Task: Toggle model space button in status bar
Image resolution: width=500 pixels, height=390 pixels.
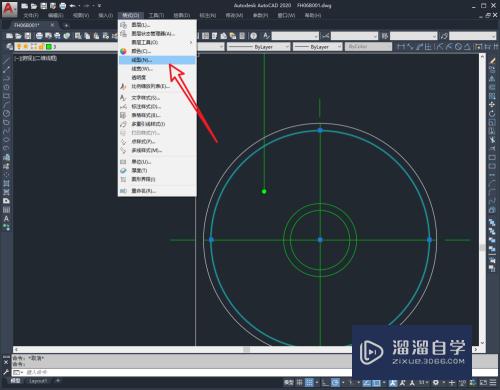Action: coord(288,383)
